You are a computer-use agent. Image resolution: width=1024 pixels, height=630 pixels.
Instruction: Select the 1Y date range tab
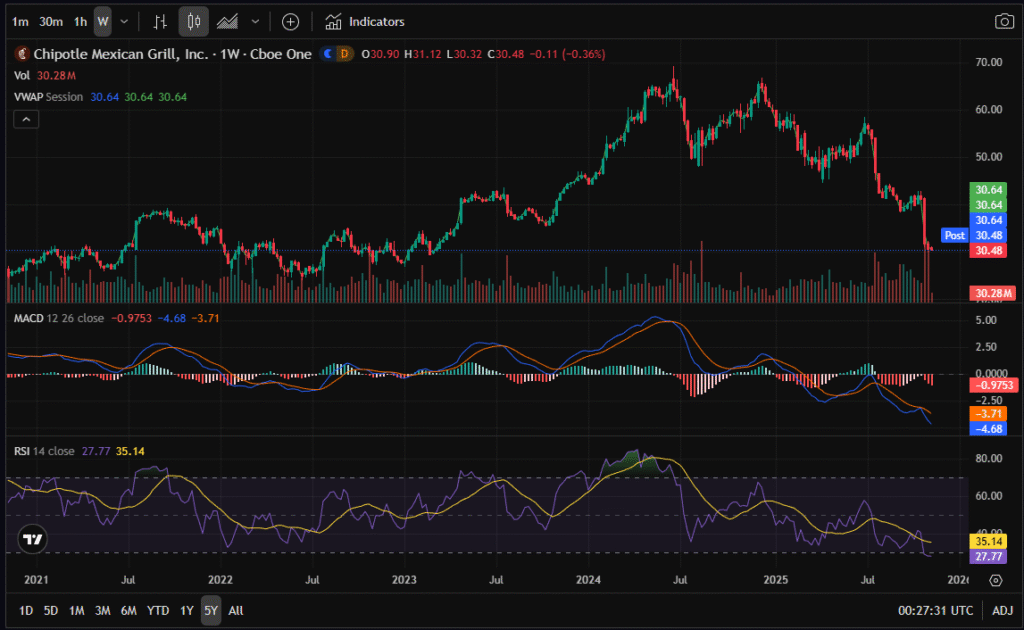(187, 610)
